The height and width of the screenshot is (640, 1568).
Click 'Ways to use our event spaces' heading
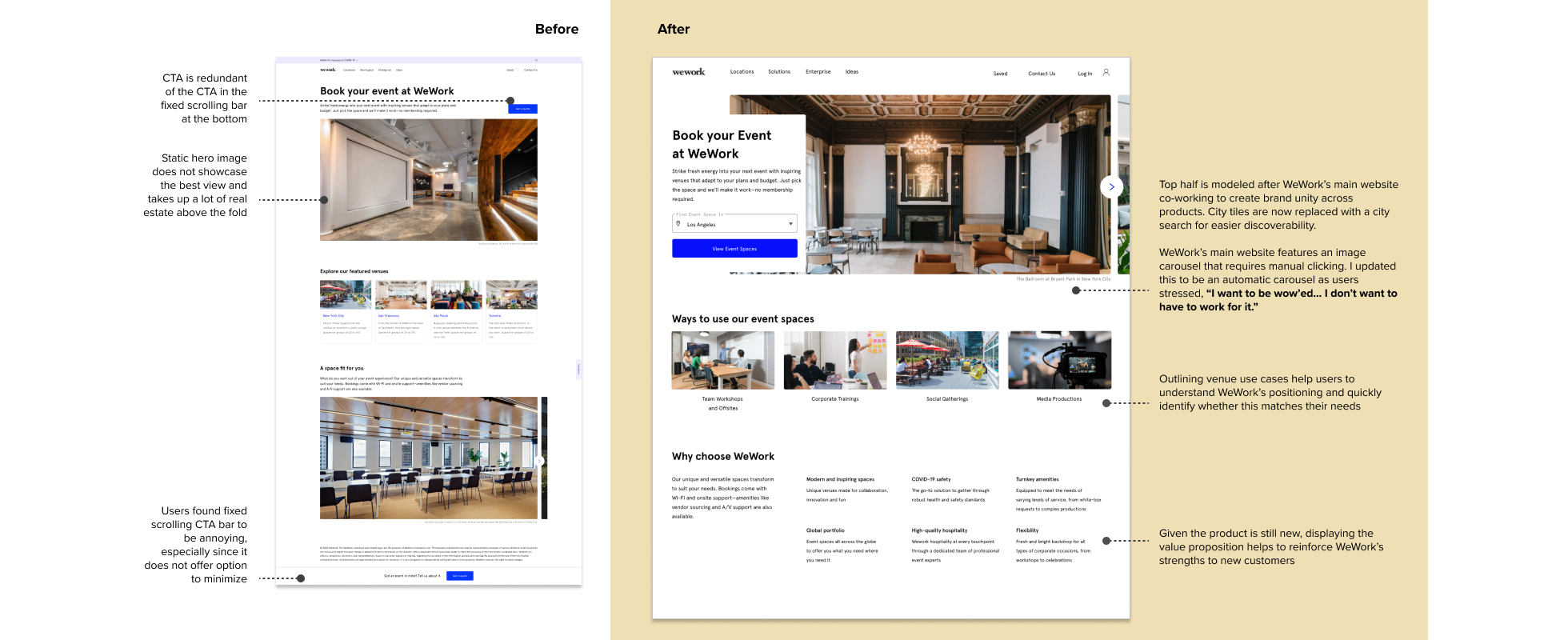(x=743, y=318)
